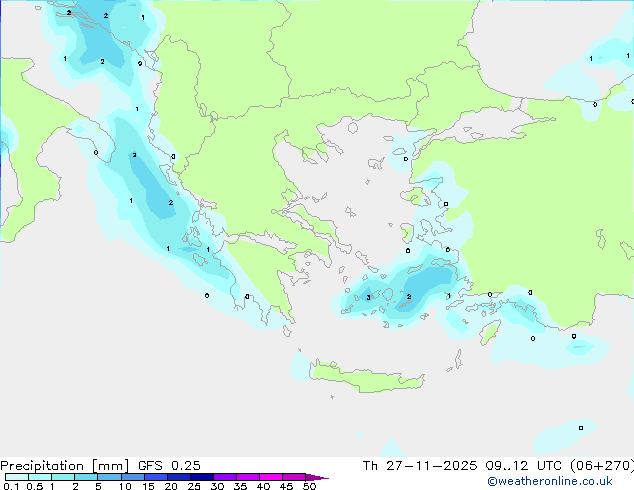Screen dimensions: 634x490
Task: Pick the 10–15 mm blue legend swatch
Action: tap(132, 477)
